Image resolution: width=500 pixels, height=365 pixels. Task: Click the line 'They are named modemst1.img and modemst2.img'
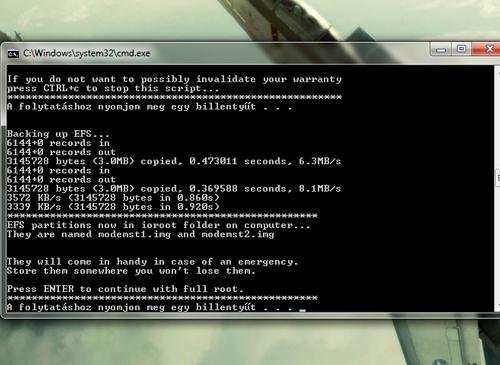click(x=141, y=234)
